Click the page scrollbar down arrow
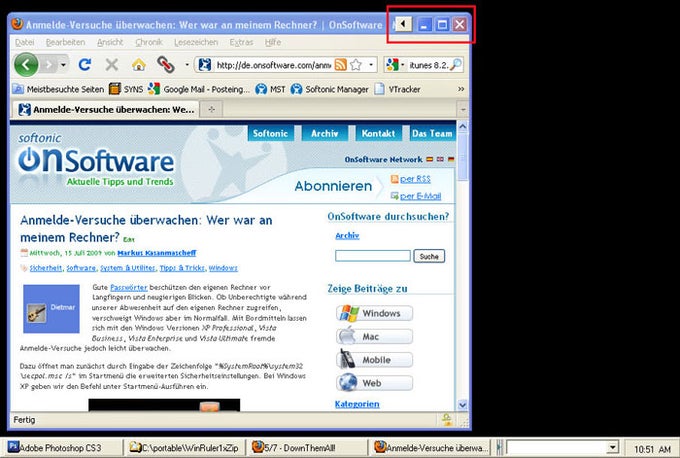The height and width of the screenshot is (458, 680). (x=463, y=405)
